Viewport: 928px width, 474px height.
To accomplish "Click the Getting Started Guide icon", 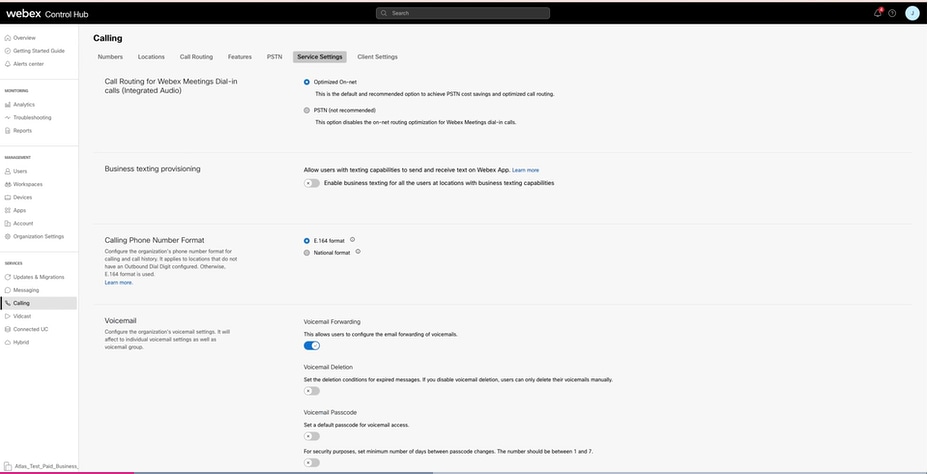I will click(x=8, y=51).
